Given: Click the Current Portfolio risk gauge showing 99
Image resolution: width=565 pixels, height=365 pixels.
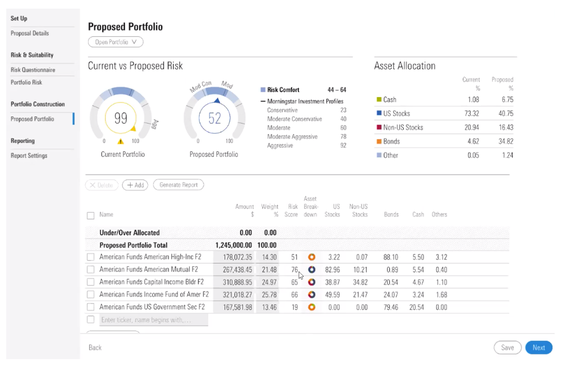Looking at the screenshot, I should point(121,114).
